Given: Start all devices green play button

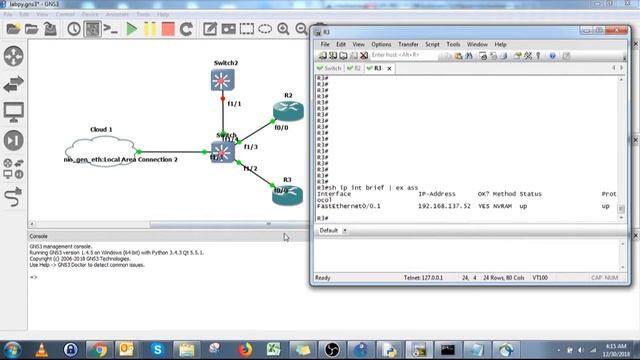Looking at the screenshot, I should pyautogui.click(x=131, y=29).
